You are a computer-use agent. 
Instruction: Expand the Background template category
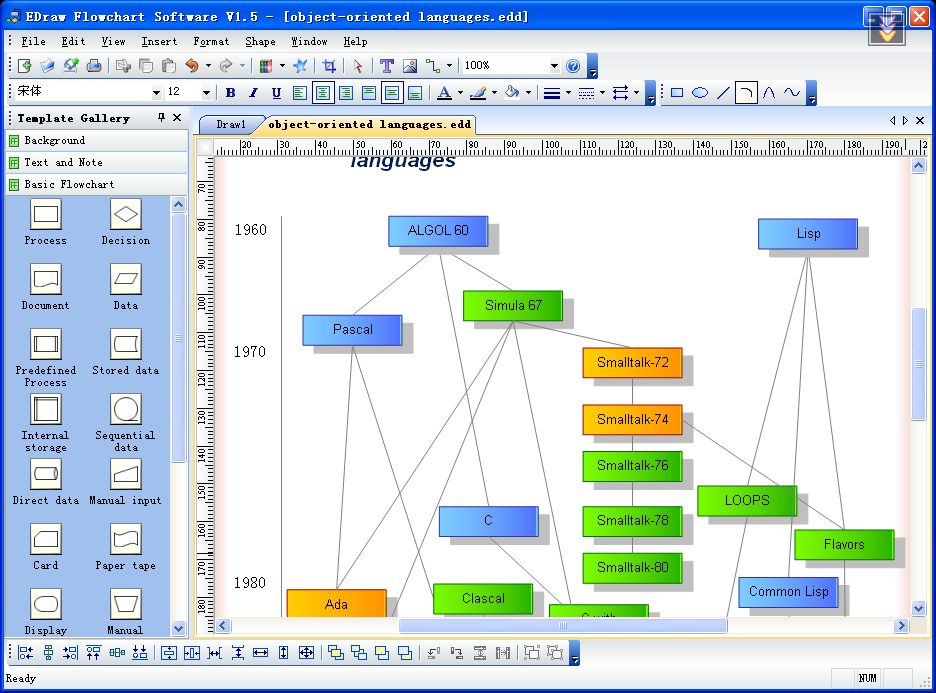[x=97, y=140]
